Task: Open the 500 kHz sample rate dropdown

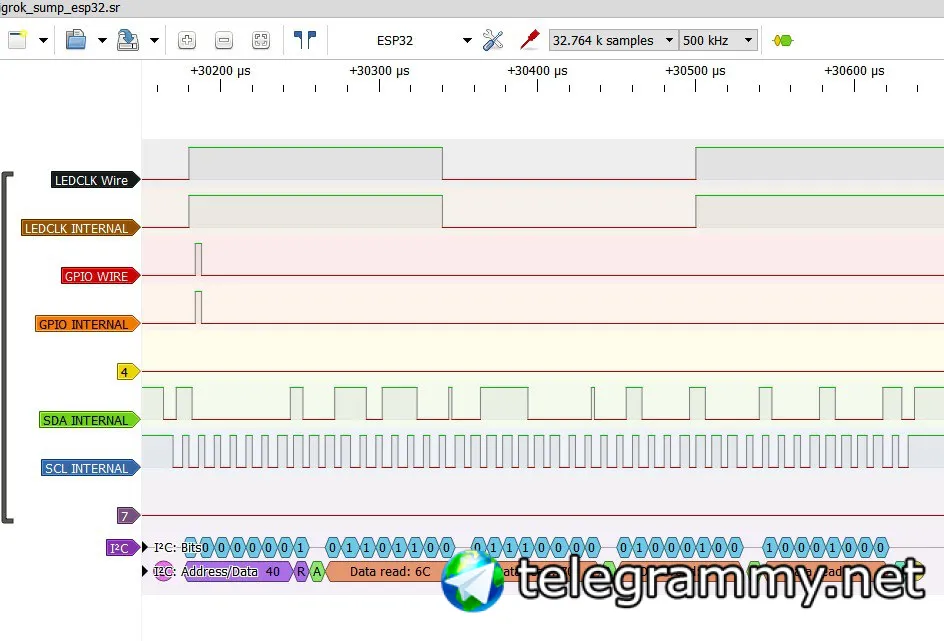Action: 718,40
